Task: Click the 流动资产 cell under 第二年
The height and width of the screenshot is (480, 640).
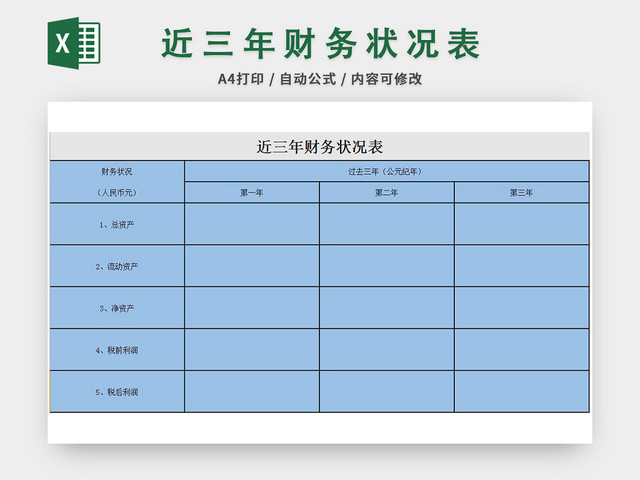Action: [x=387, y=266]
